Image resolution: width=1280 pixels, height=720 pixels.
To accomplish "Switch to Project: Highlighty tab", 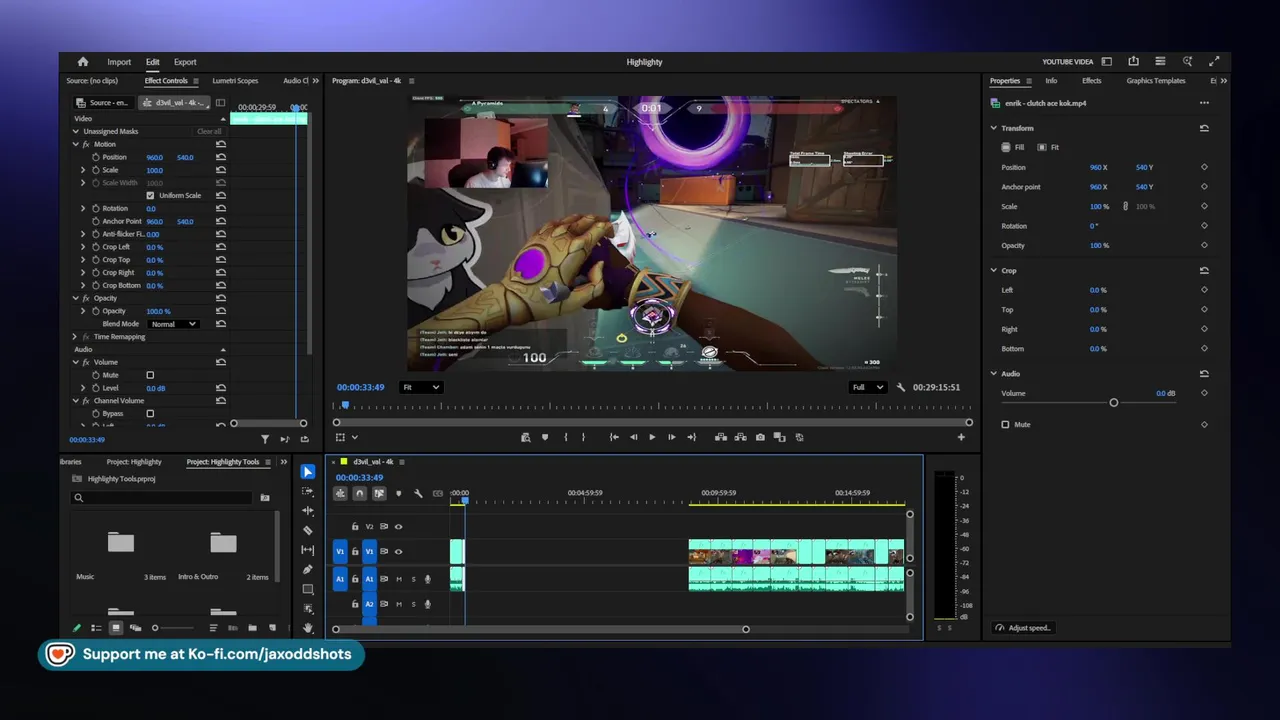I will (x=134, y=462).
